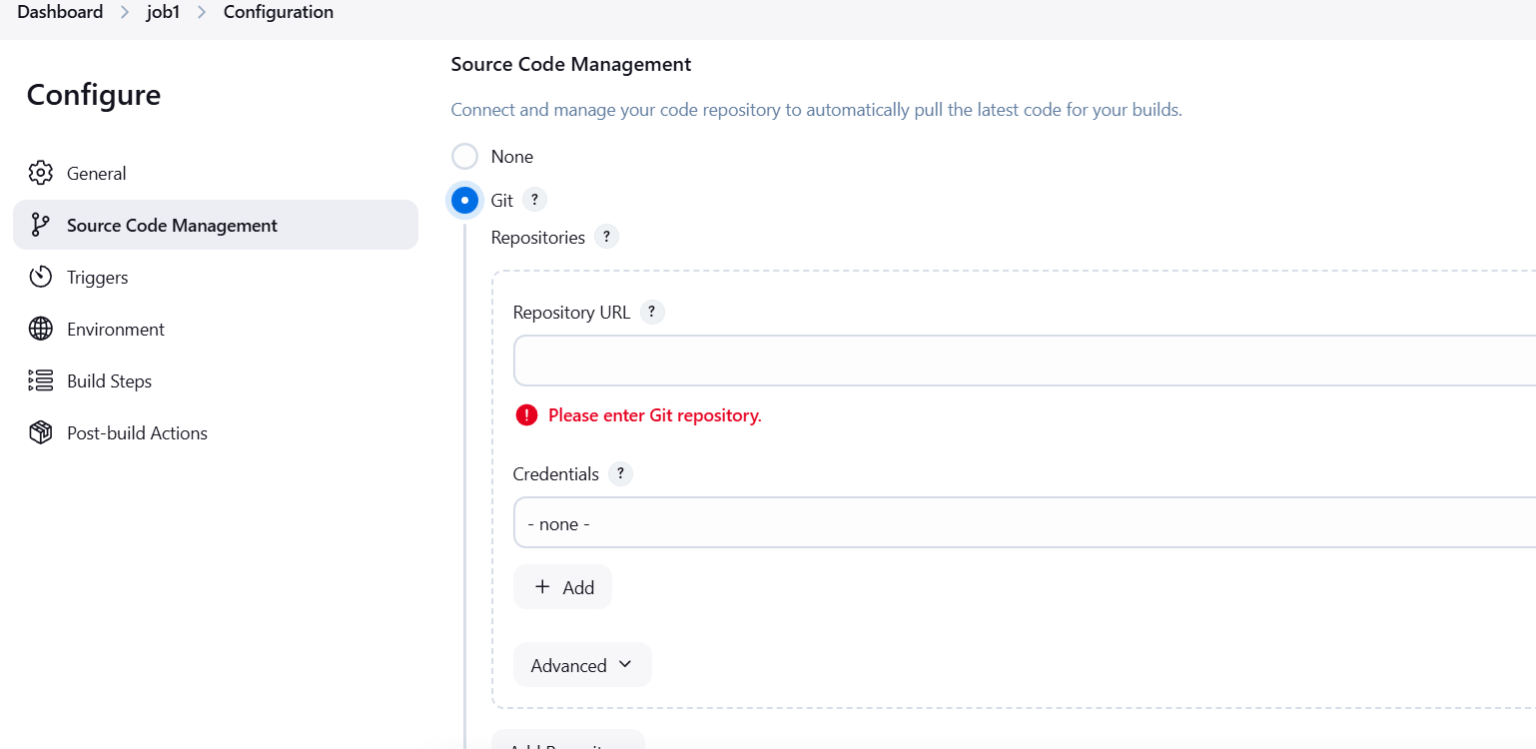Image resolution: width=1536 pixels, height=749 pixels.
Task: Click the Post-build Actions package icon
Action: pos(40,432)
